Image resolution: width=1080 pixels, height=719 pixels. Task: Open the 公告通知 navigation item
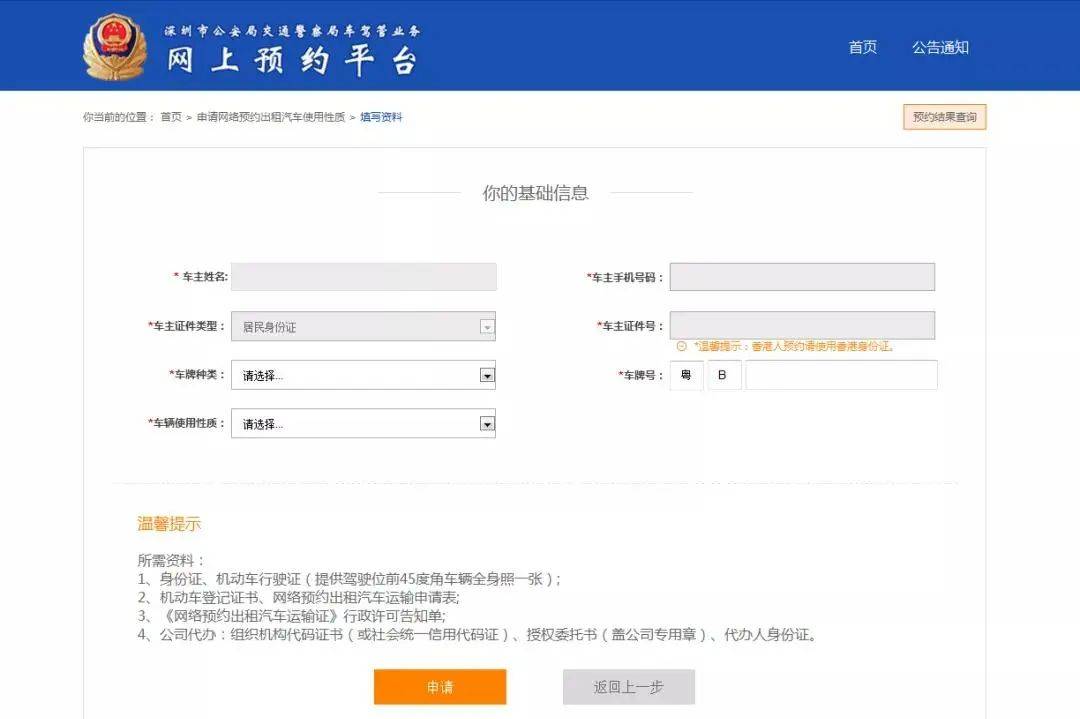pos(940,48)
